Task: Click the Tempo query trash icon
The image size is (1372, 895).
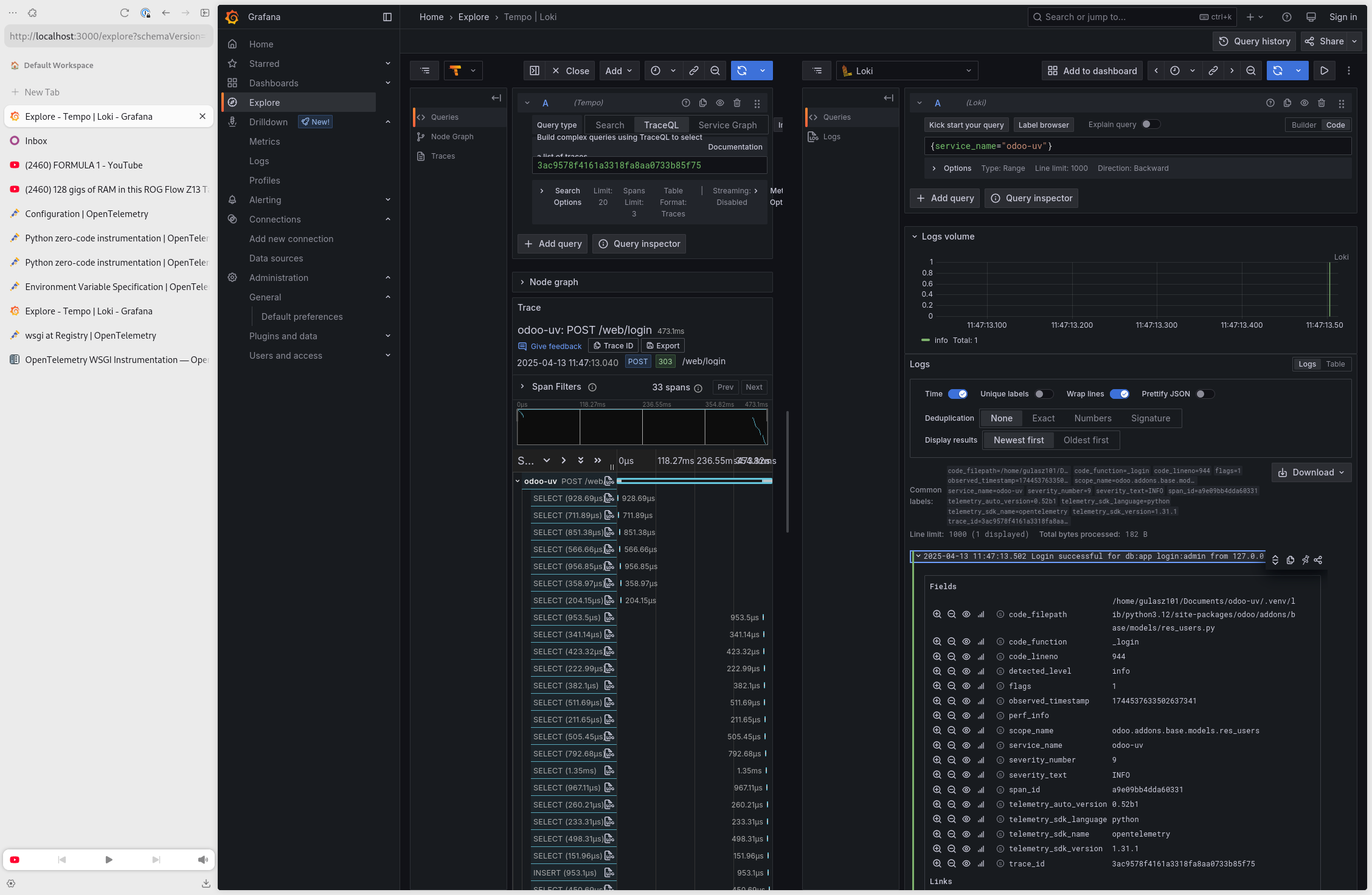Action: click(737, 103)
